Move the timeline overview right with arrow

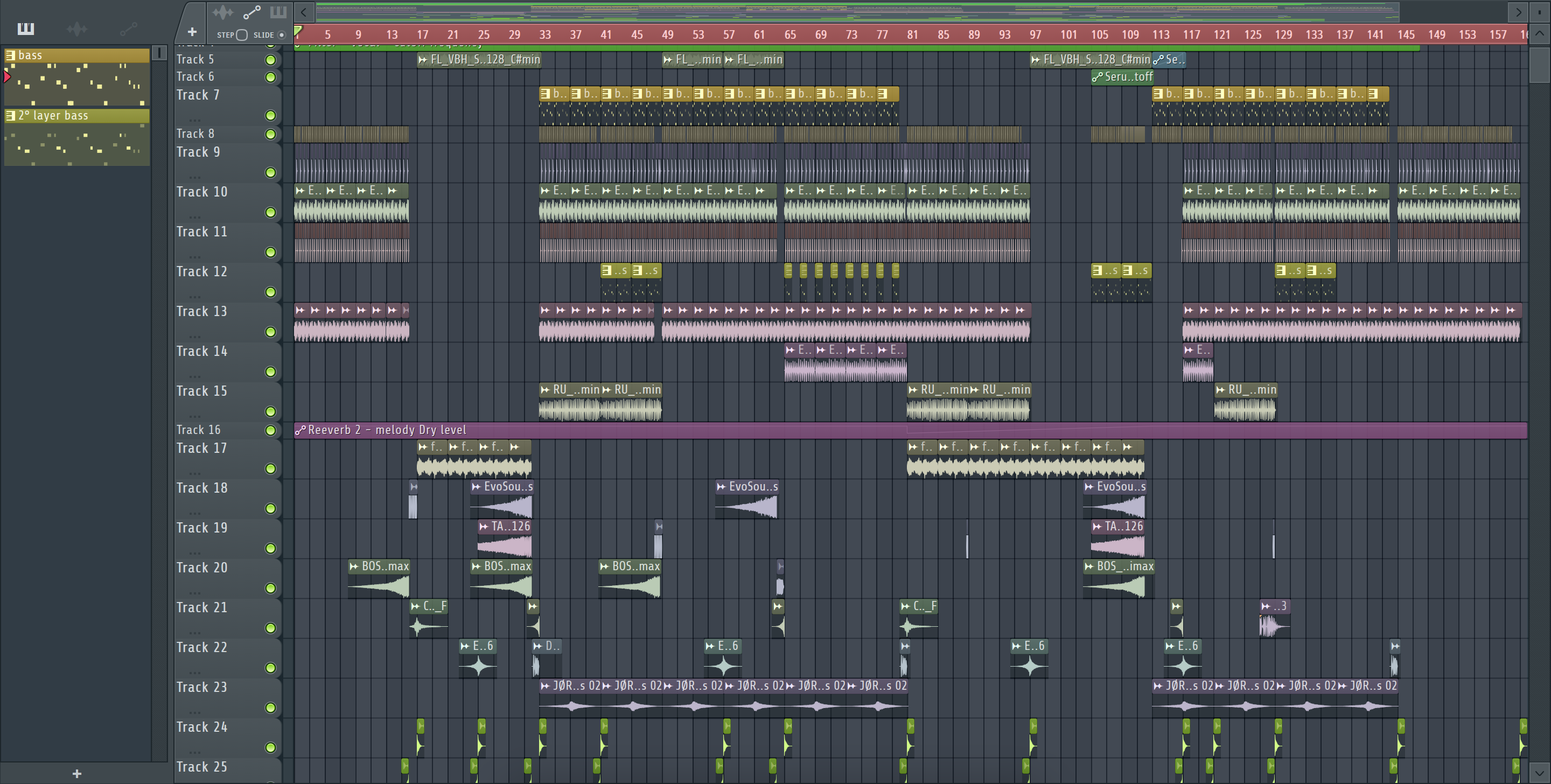pos(1519,11)
